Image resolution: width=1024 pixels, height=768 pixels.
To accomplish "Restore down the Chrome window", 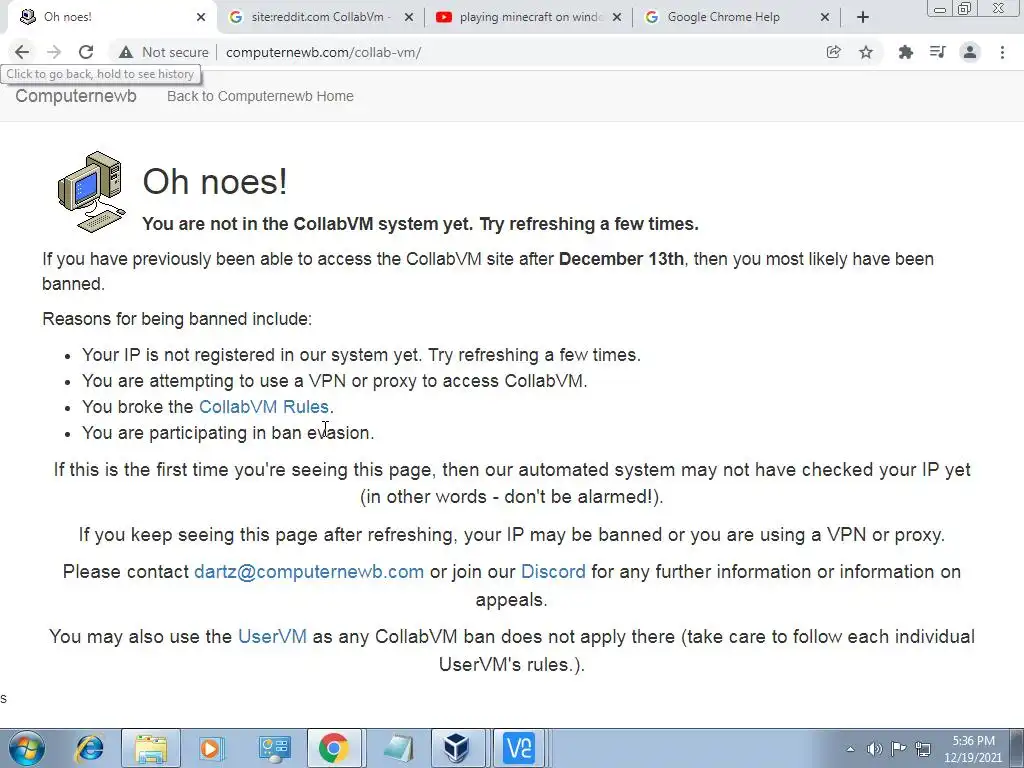I will [x=965, y=9].
